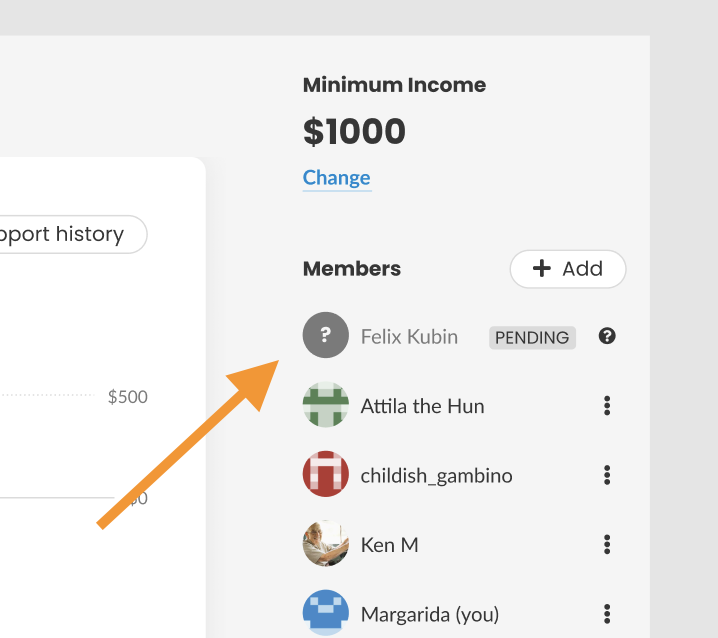Click childish_gambino's red avatar
718x638 pixels.
point(326,474)
